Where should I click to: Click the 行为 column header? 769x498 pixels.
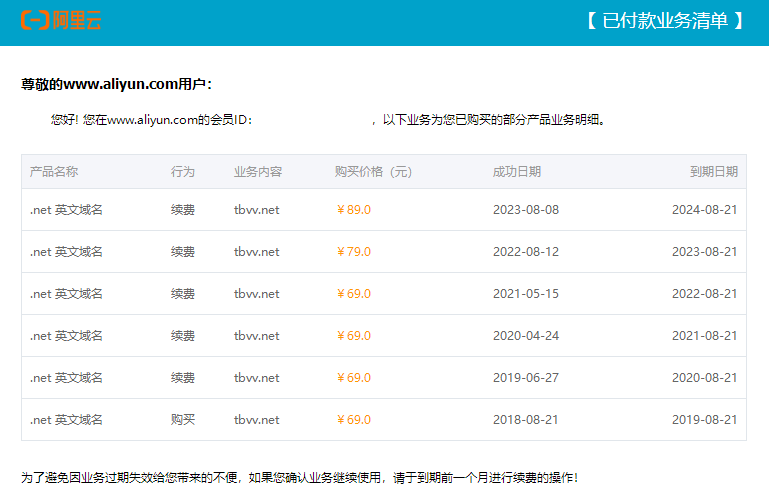(182, 172)
